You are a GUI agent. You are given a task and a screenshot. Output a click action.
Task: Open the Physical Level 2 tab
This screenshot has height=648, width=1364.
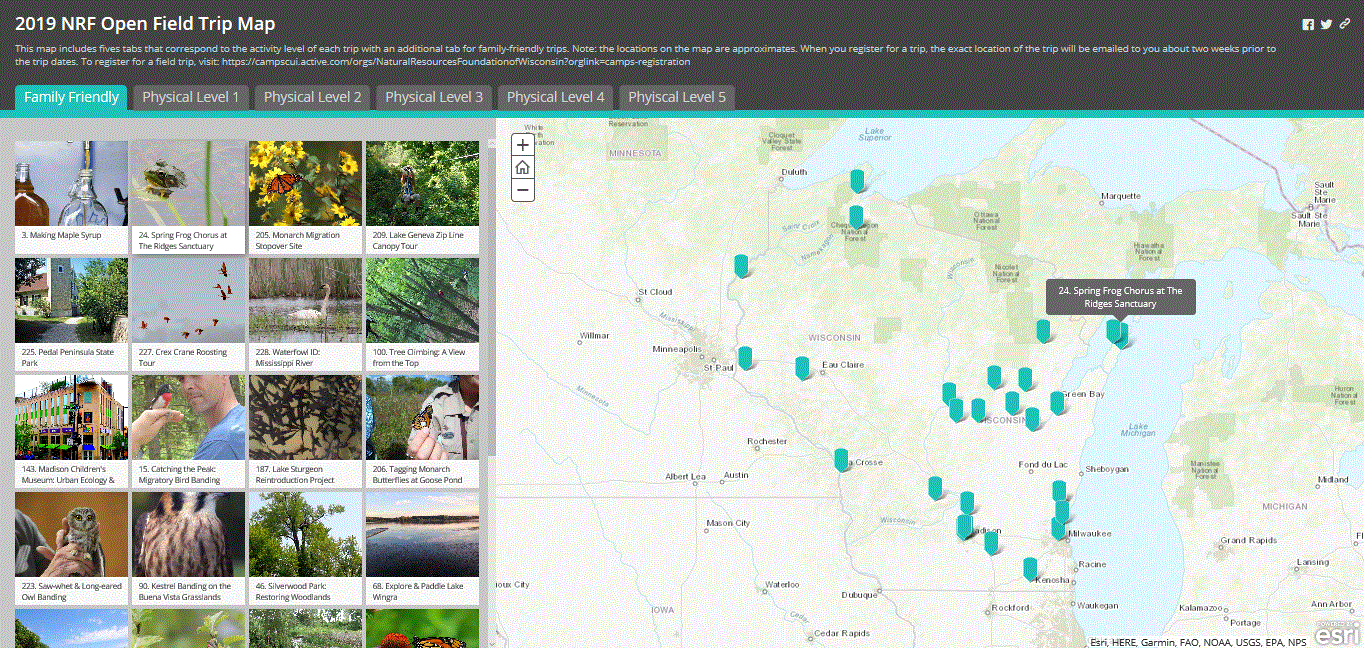click(x=313, y=97)
